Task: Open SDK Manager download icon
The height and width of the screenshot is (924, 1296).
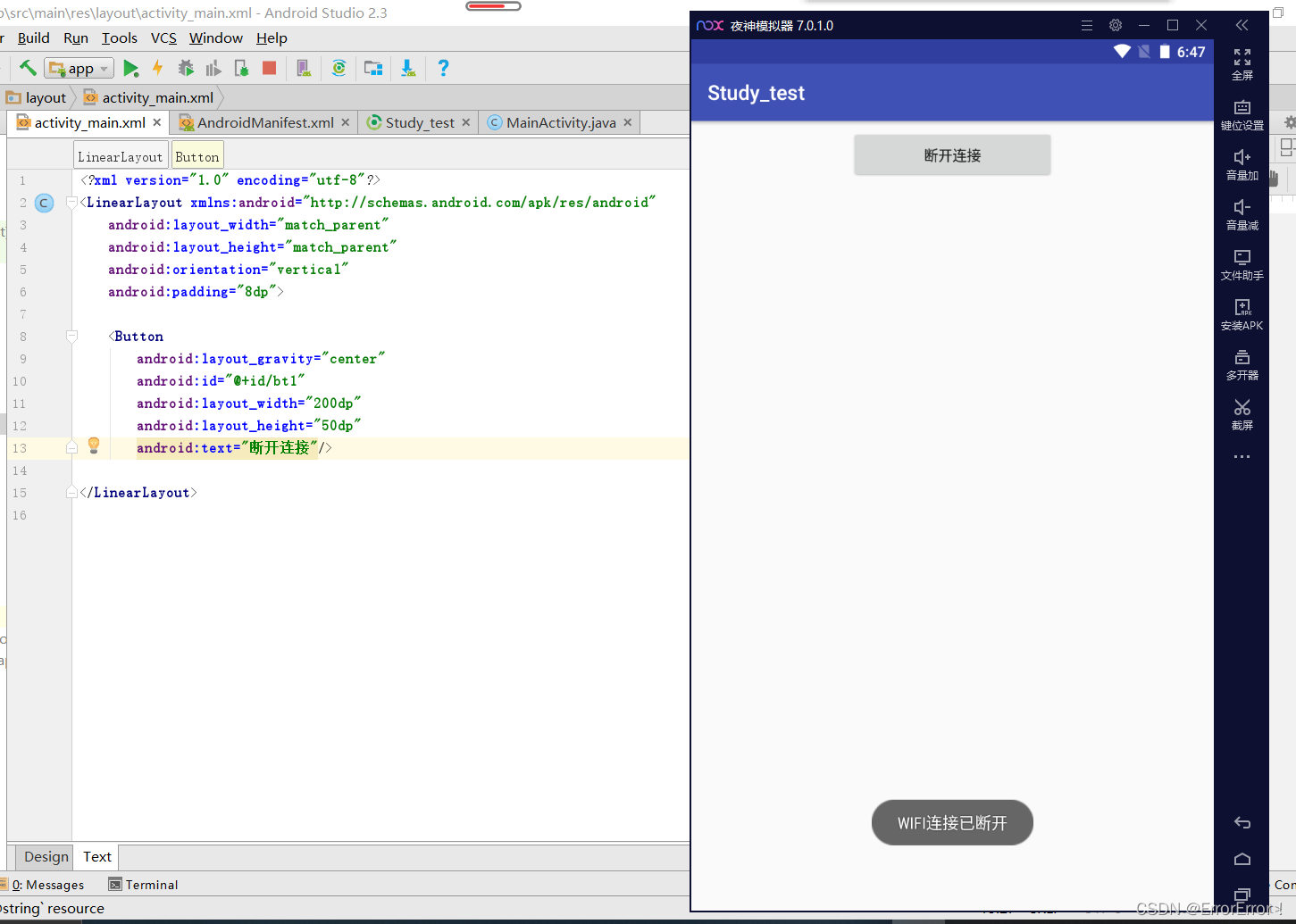Action: point(408,68)
